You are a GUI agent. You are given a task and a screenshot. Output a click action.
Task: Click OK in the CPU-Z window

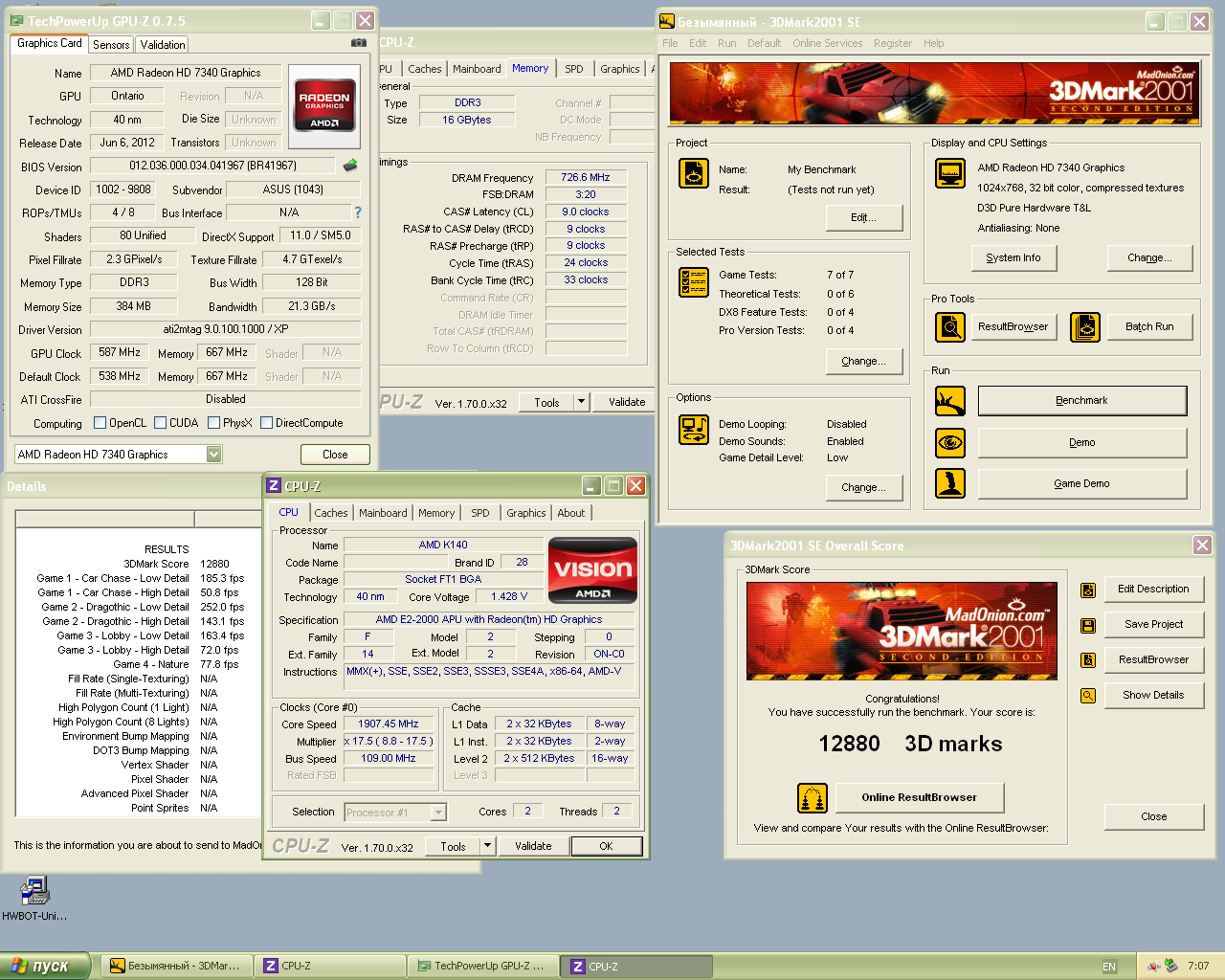click(x=606, y=846)
